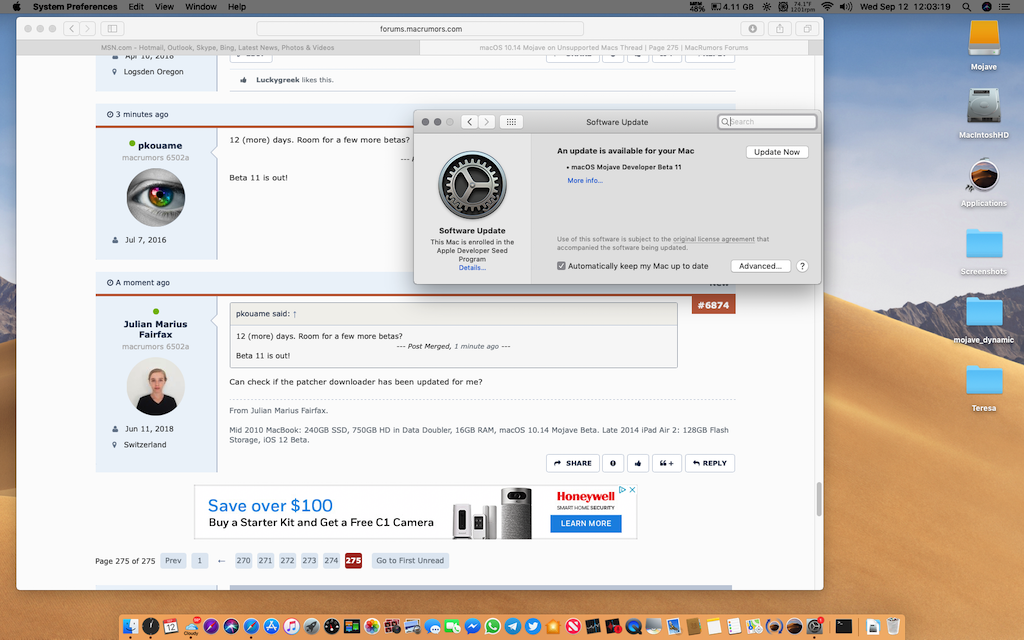Show Safari tab overview button
The height and width of the screenshot is (640, 1024).
807,29
